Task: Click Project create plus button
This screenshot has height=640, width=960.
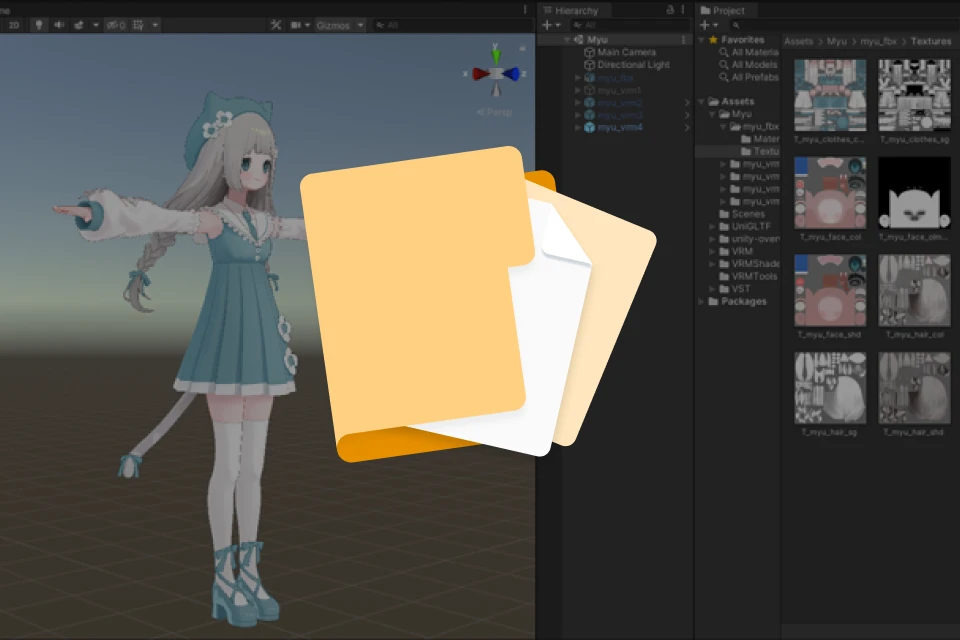Action: tap(705, 25)
